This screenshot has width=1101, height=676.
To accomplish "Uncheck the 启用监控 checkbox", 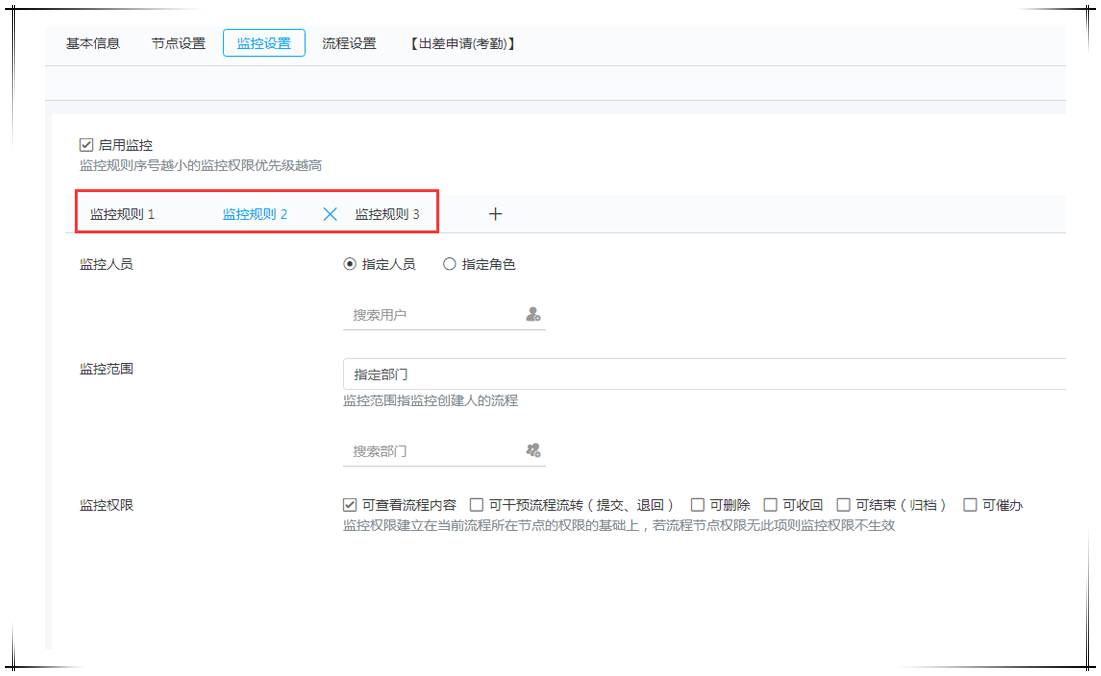I will point(86,145).
